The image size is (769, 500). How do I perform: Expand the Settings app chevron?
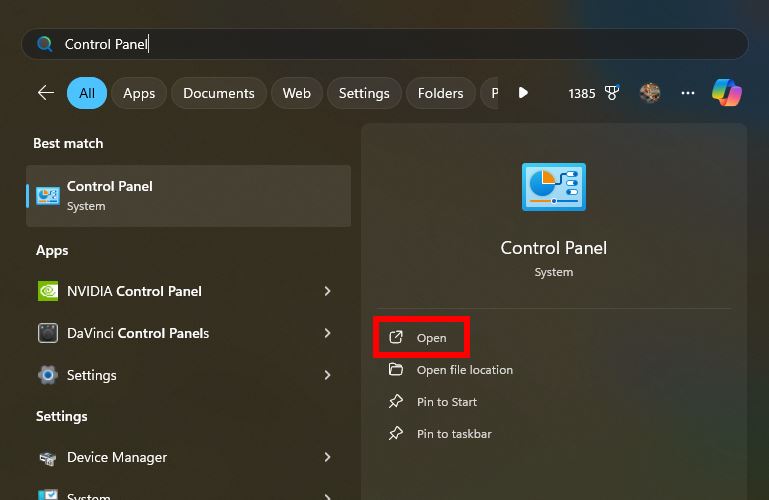pos(327,375)
